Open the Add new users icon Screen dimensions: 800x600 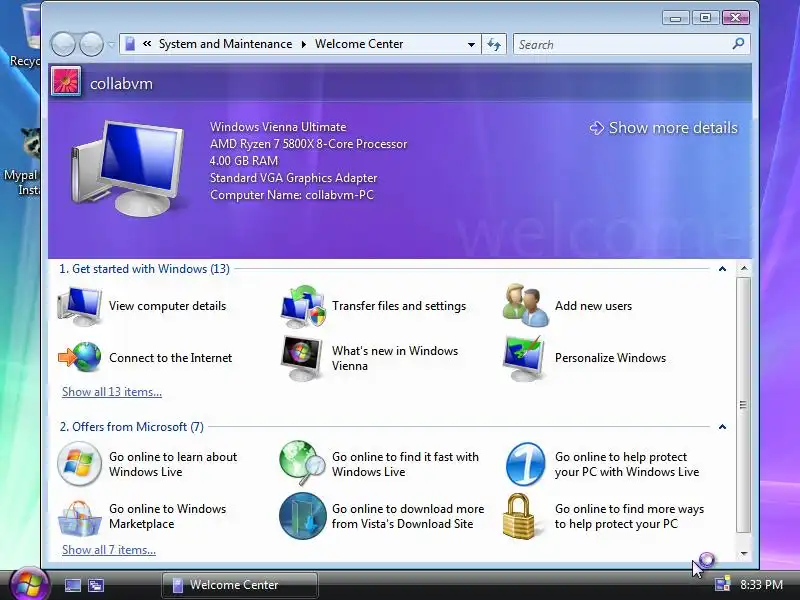click(x=526, y=306)
